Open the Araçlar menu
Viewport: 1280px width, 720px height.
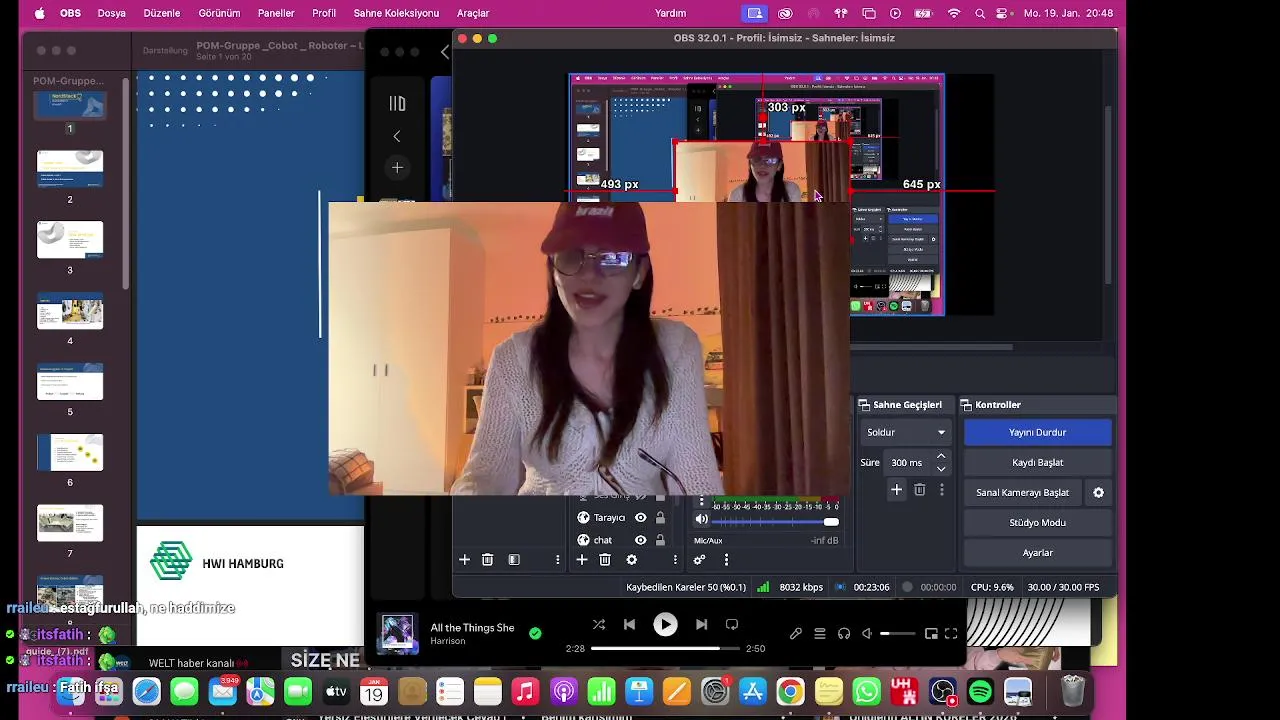473,13
